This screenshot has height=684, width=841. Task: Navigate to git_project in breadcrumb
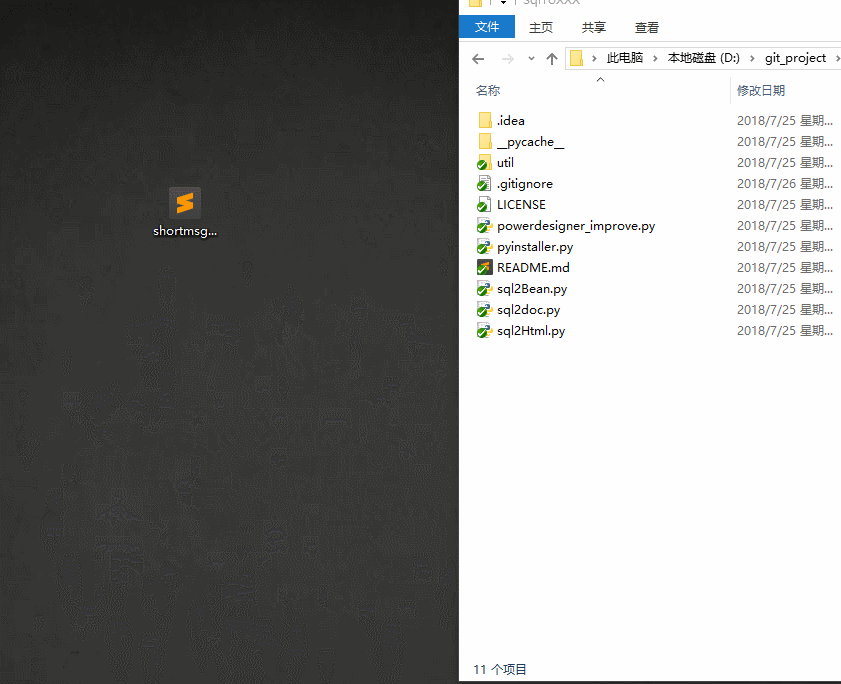pos(795,58)
